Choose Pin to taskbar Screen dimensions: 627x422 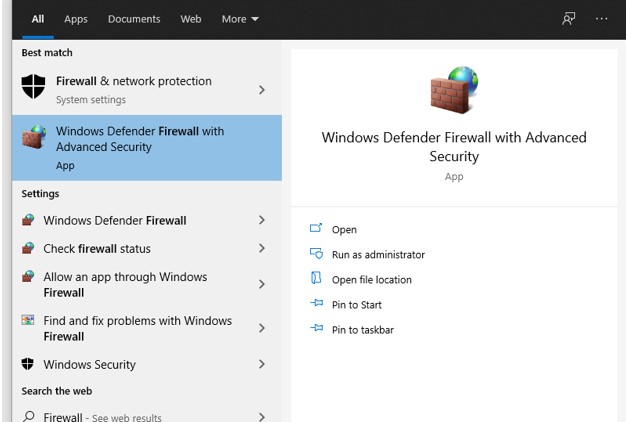pos(363,330)
